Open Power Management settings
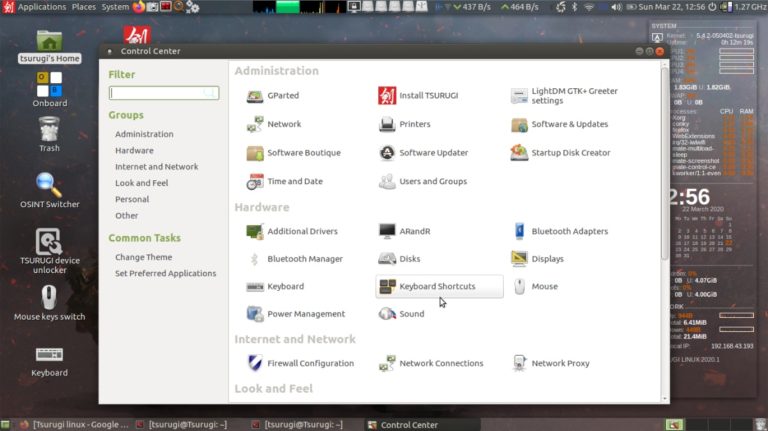 click(x=295, y=314)
